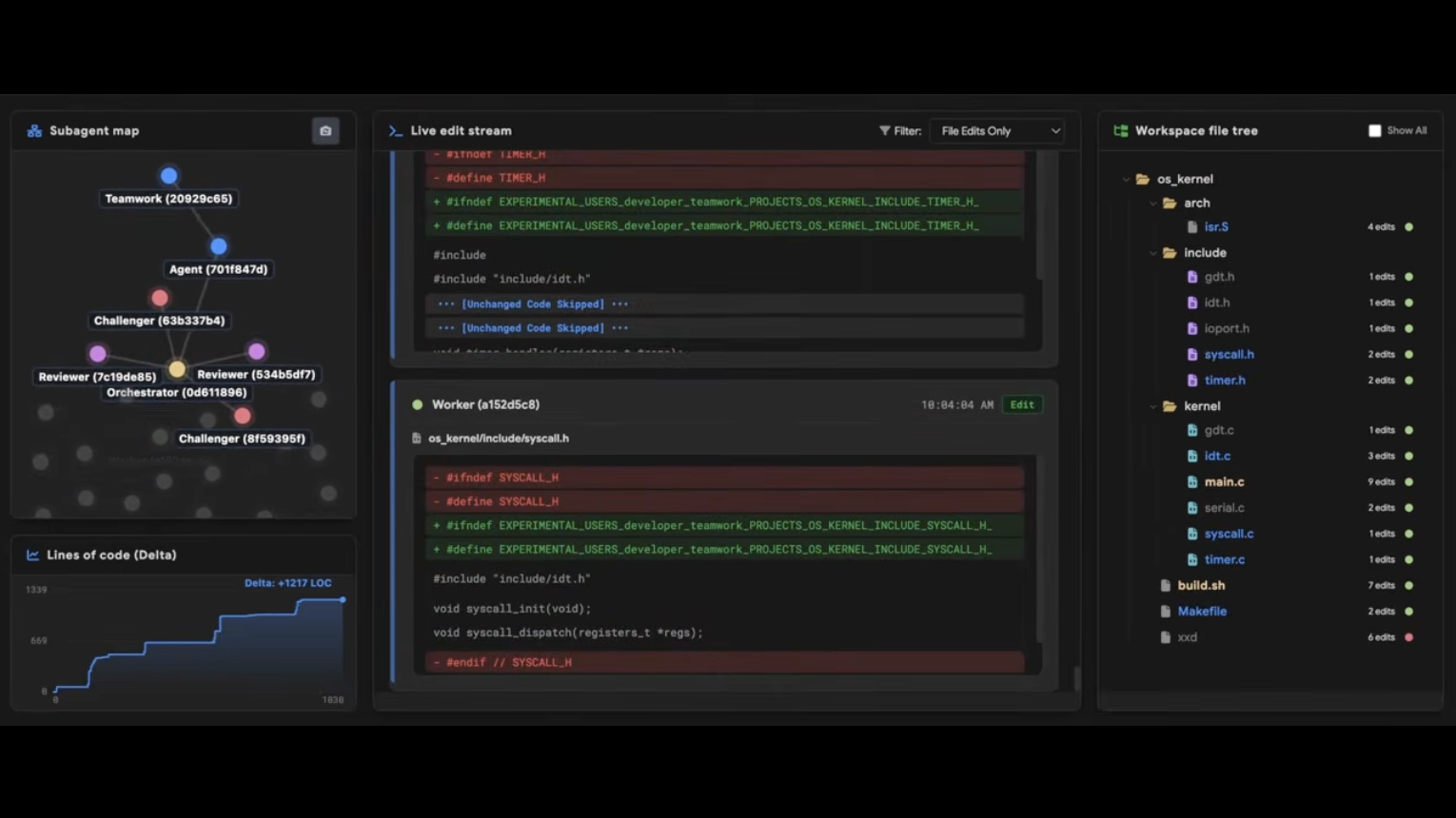The width and height of the screenshot is (1456, 818).
Task: Click the build.sh file icon
Action: tap(1166, 586)
